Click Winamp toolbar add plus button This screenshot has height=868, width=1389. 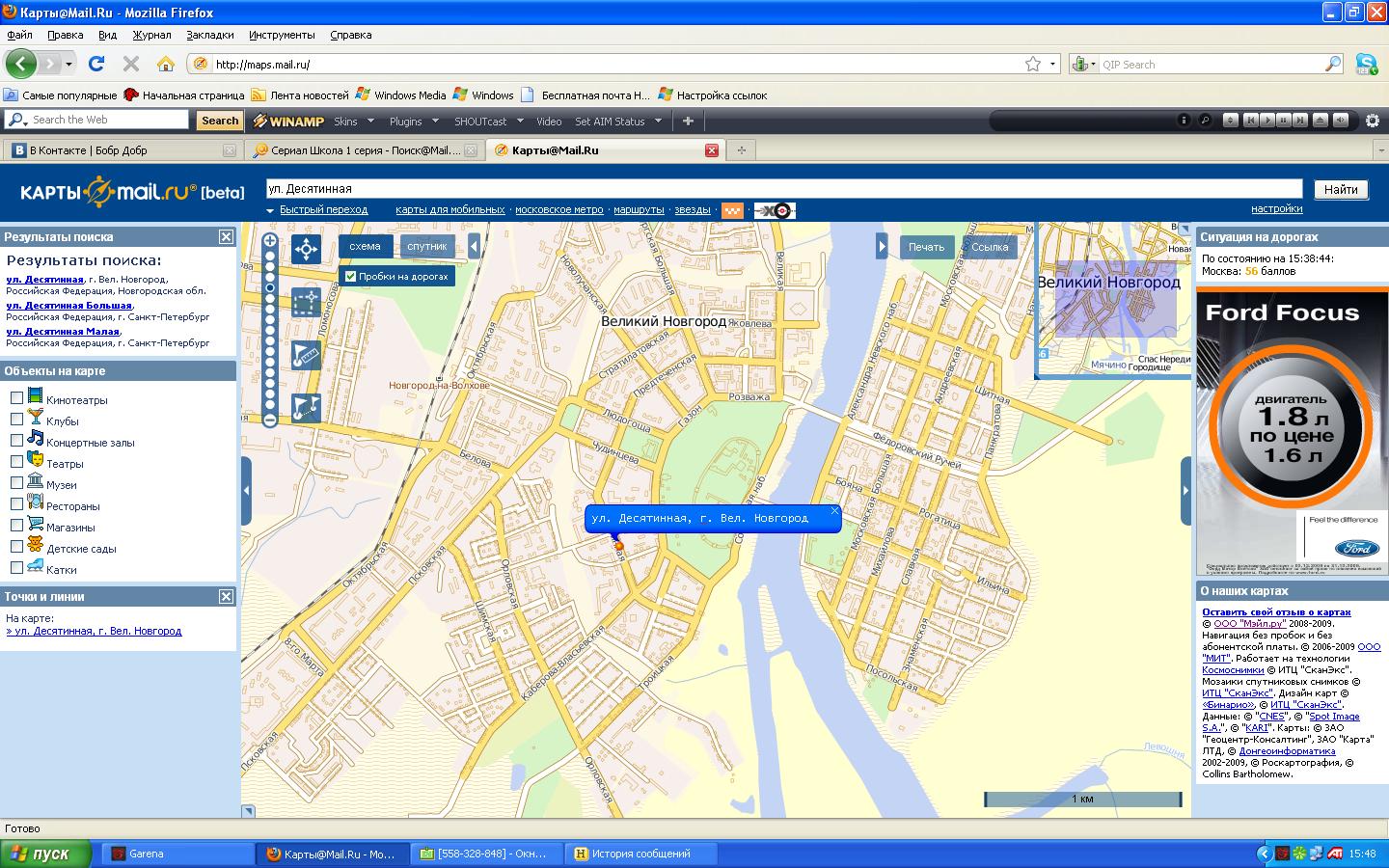pos(688,121)
